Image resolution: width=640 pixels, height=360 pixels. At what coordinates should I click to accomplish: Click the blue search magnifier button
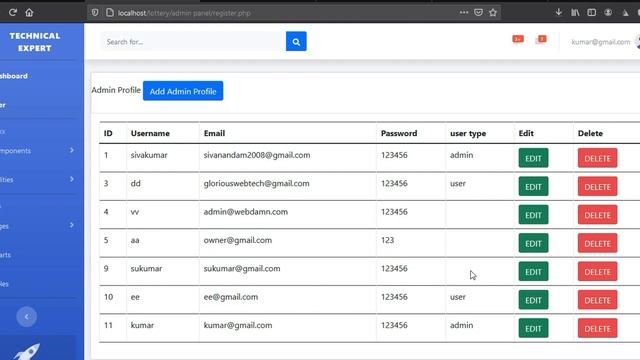tap(296, 42)
